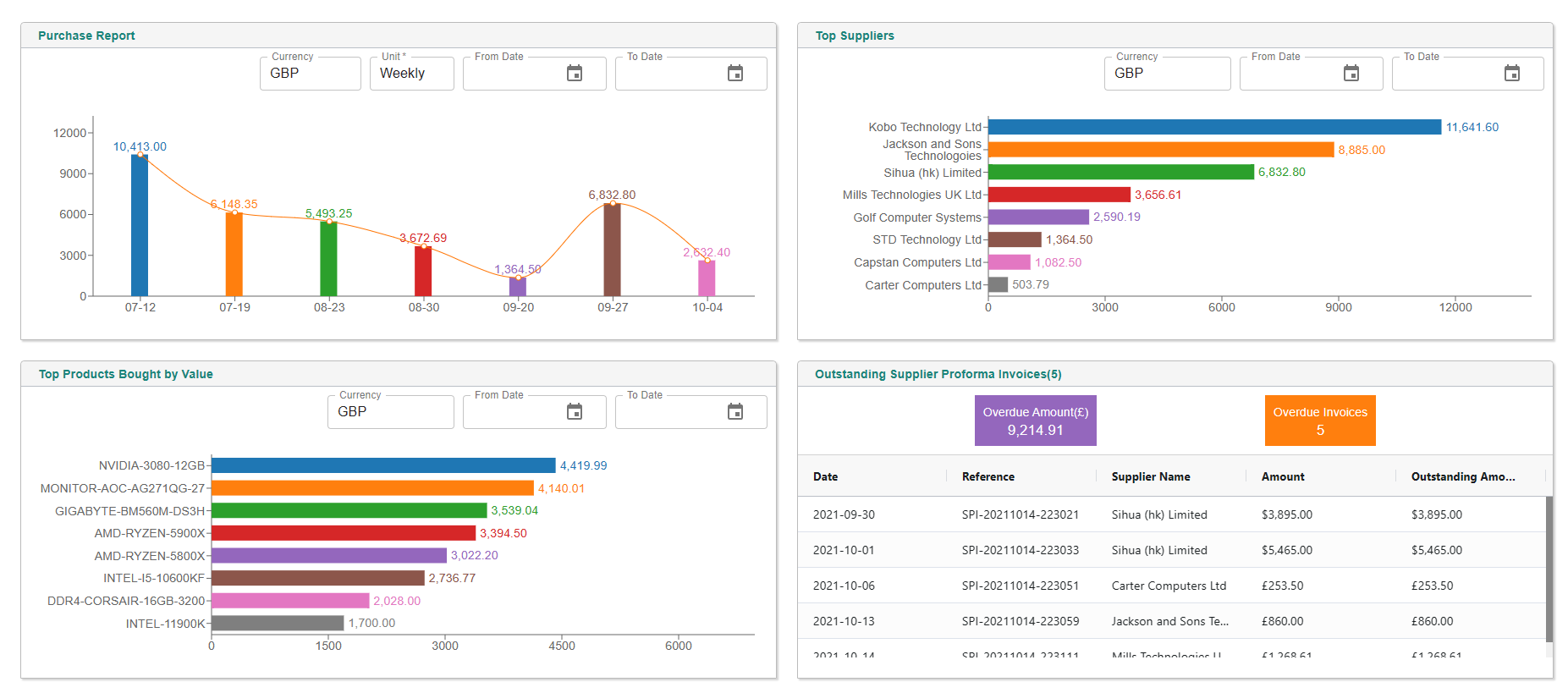Screen dimensions: 1568x693
Task: Click Top Suppliers To Date calendar icon
Action: tap(1511, 74)
